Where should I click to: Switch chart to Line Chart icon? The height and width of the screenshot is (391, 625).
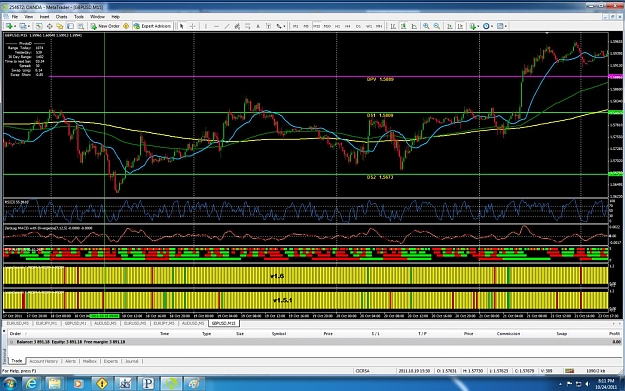414,26
